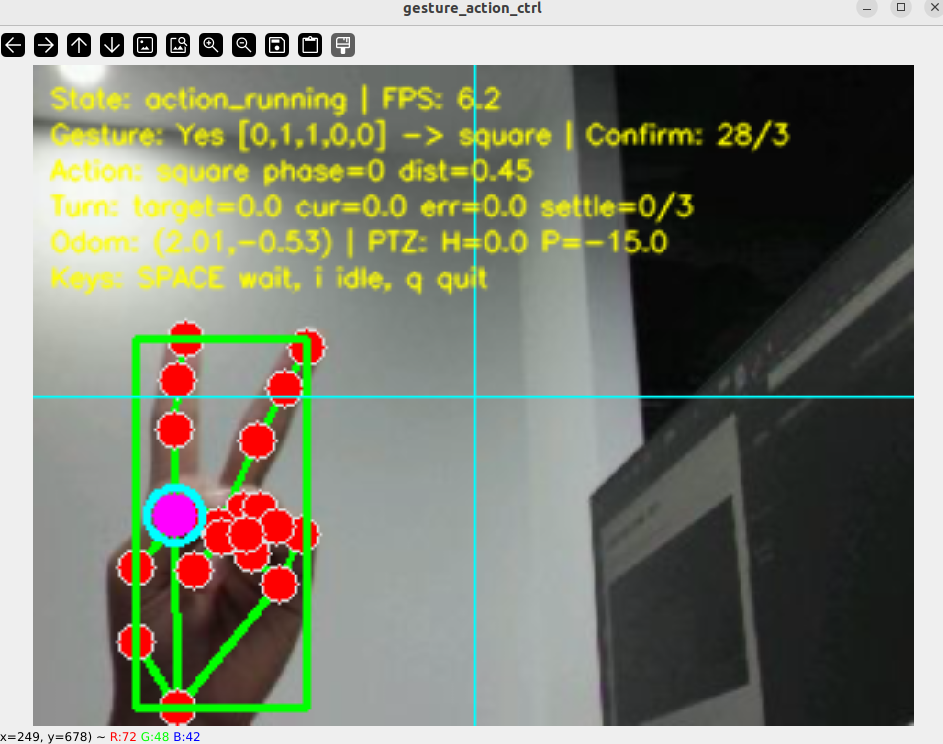Click the blue B:42 value in status bar

click(x=186, y=737)
